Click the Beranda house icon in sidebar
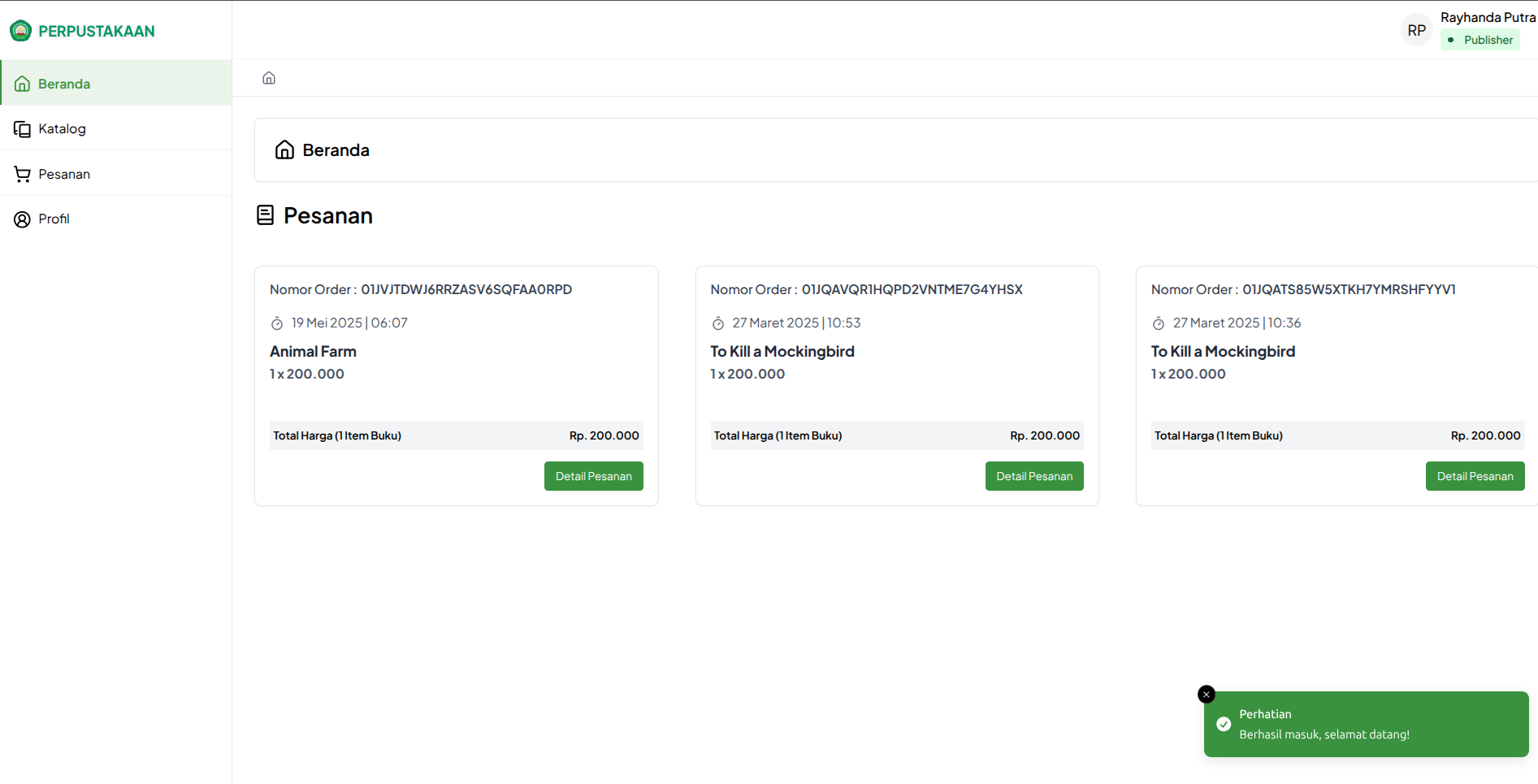 pos(23,84)
